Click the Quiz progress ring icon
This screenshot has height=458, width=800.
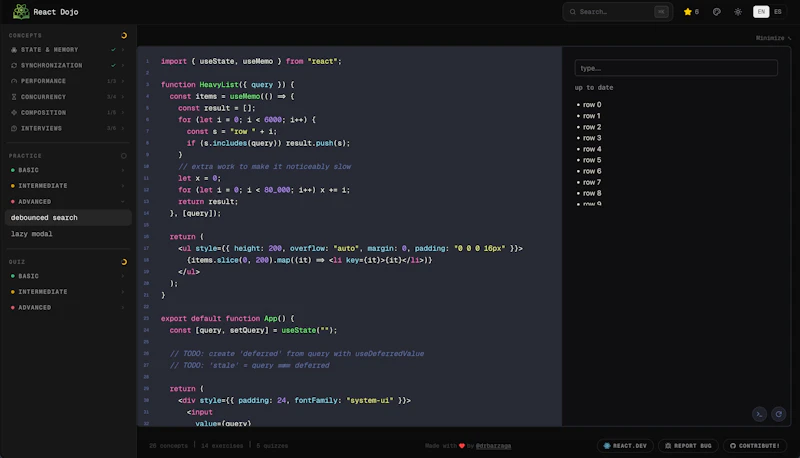123,262
